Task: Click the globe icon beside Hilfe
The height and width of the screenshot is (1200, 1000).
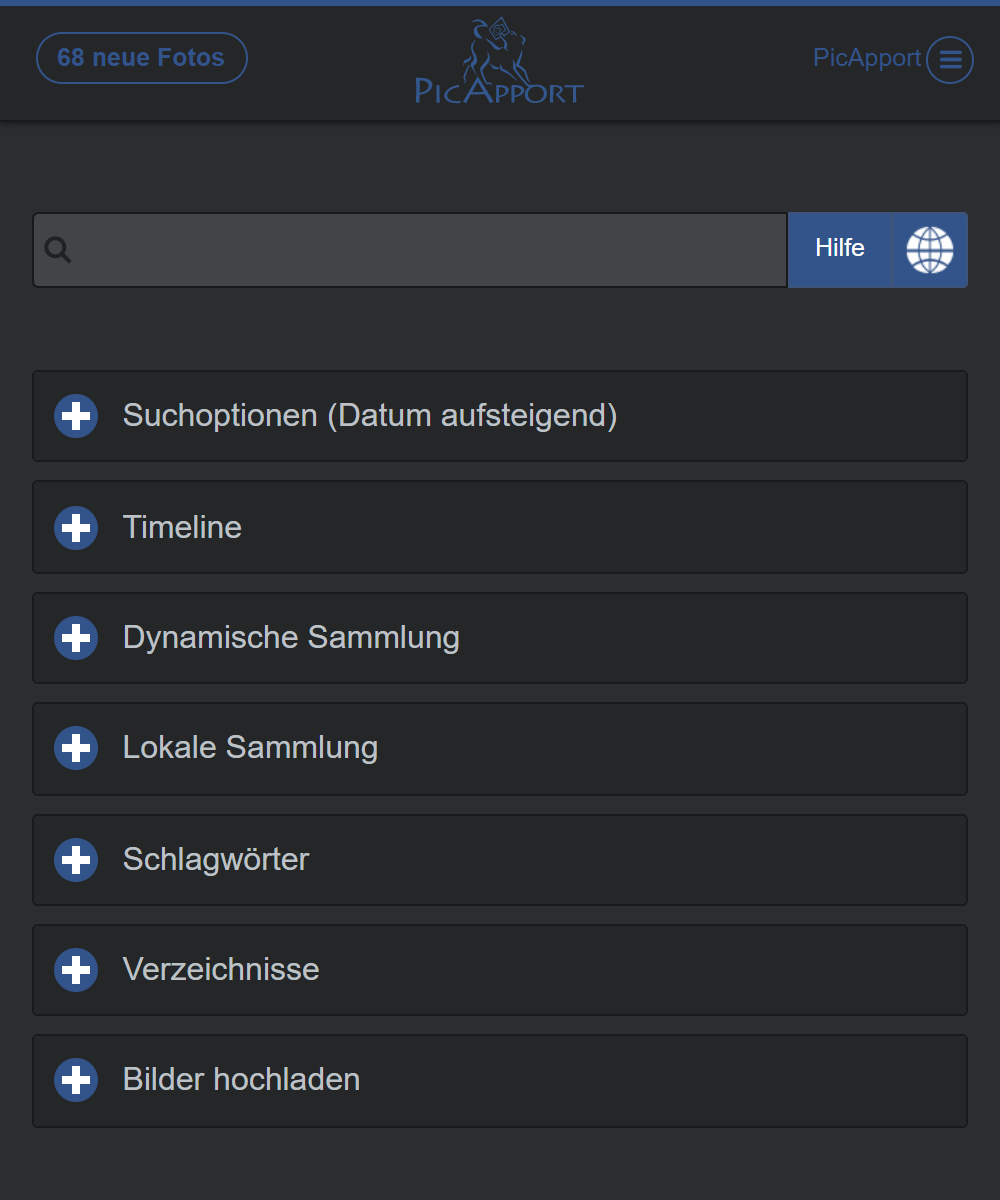Action: click(929, 250)
